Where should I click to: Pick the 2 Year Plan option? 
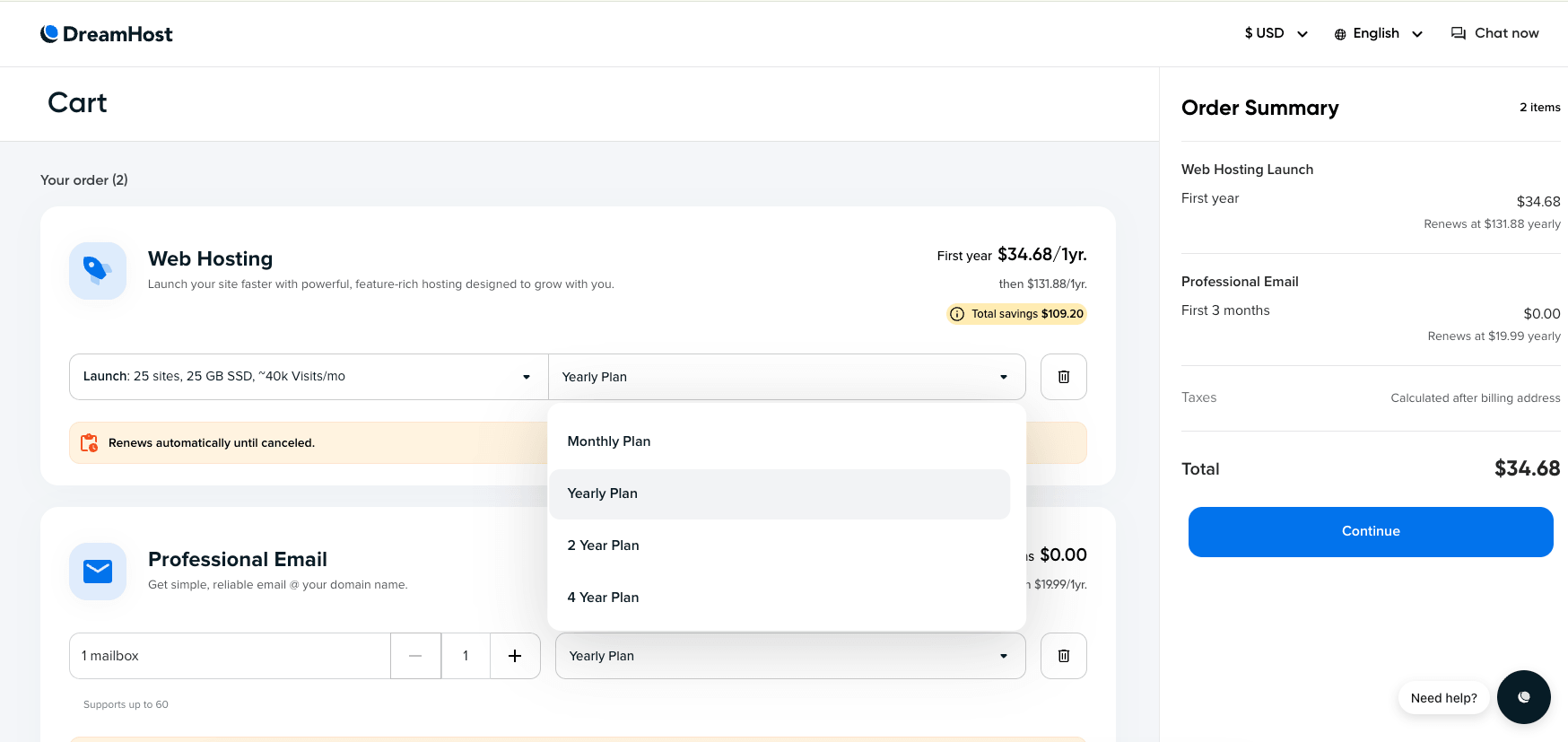780,546
